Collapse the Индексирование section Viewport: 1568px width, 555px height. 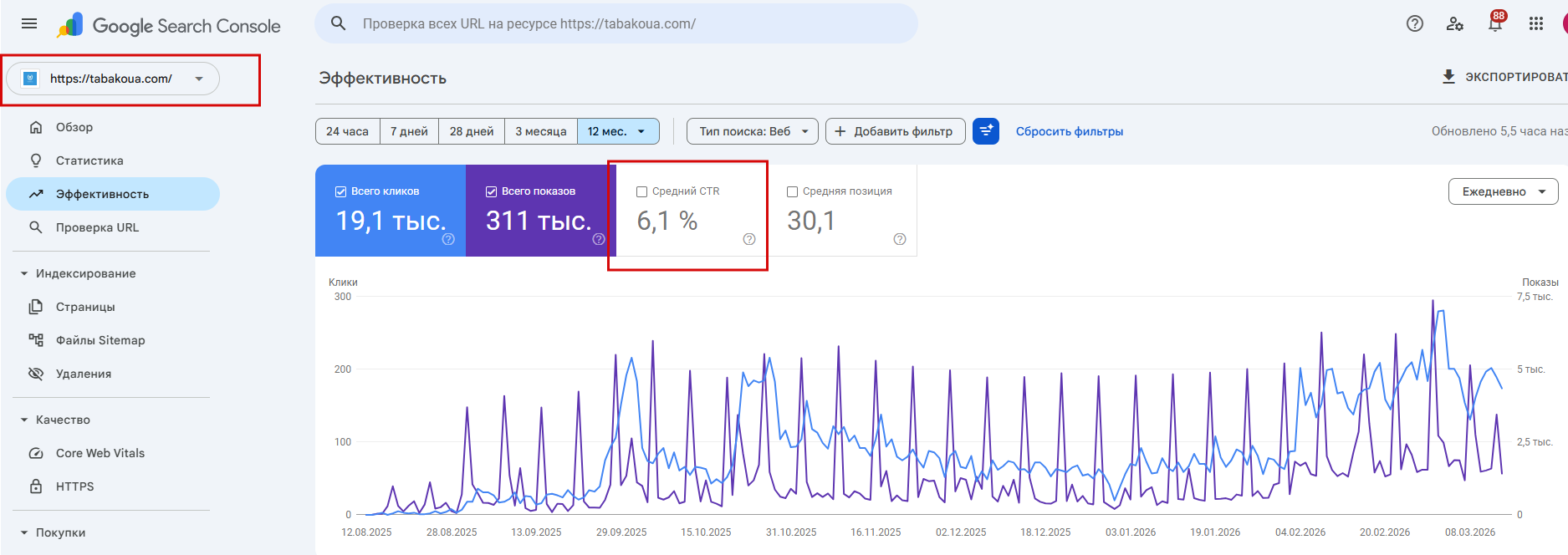24,273
